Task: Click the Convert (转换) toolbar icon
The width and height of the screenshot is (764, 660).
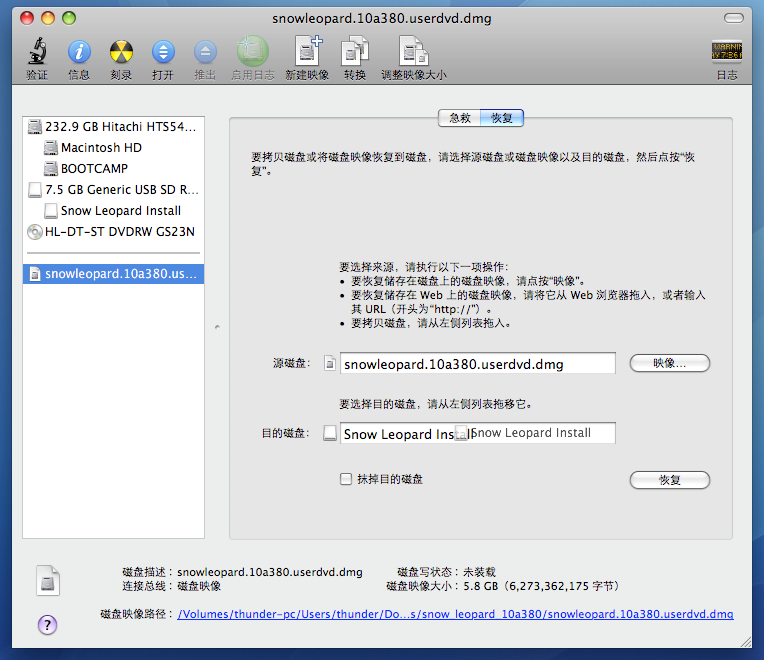Action: coord(355,51)
